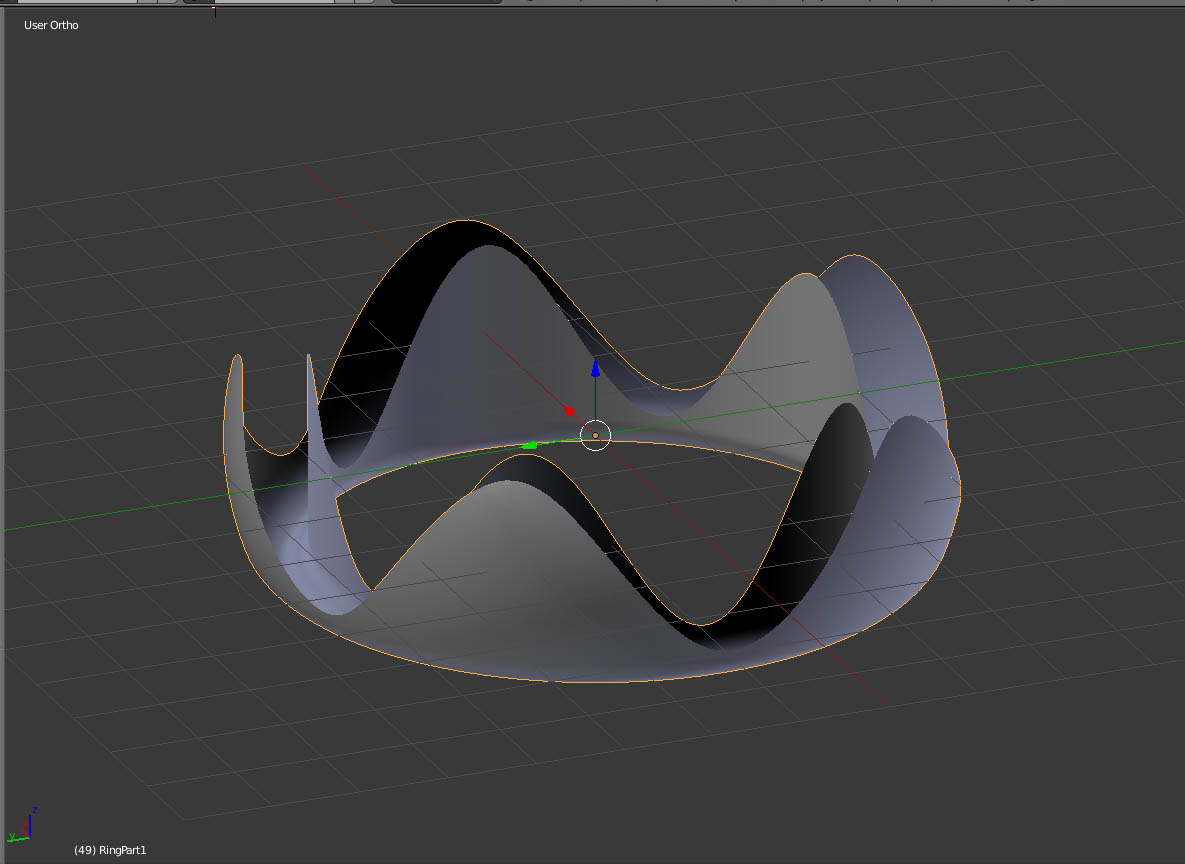Grab the green Y-axis manipulator arrow
This screenshot has width=1185, height=864.
click(530, 445)
